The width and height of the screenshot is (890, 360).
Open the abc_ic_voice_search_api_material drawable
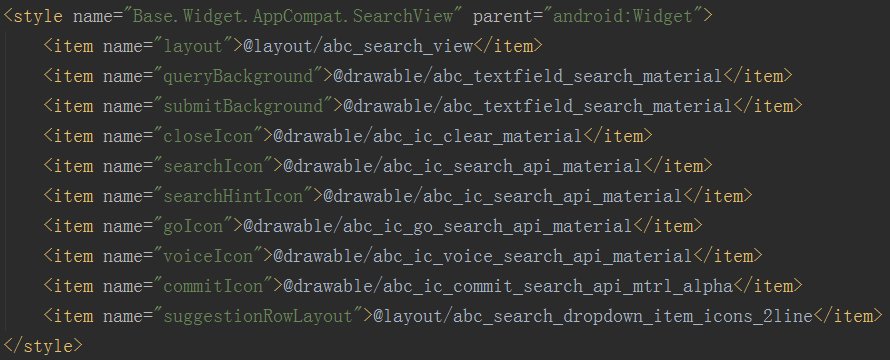[x=483, y=257]
